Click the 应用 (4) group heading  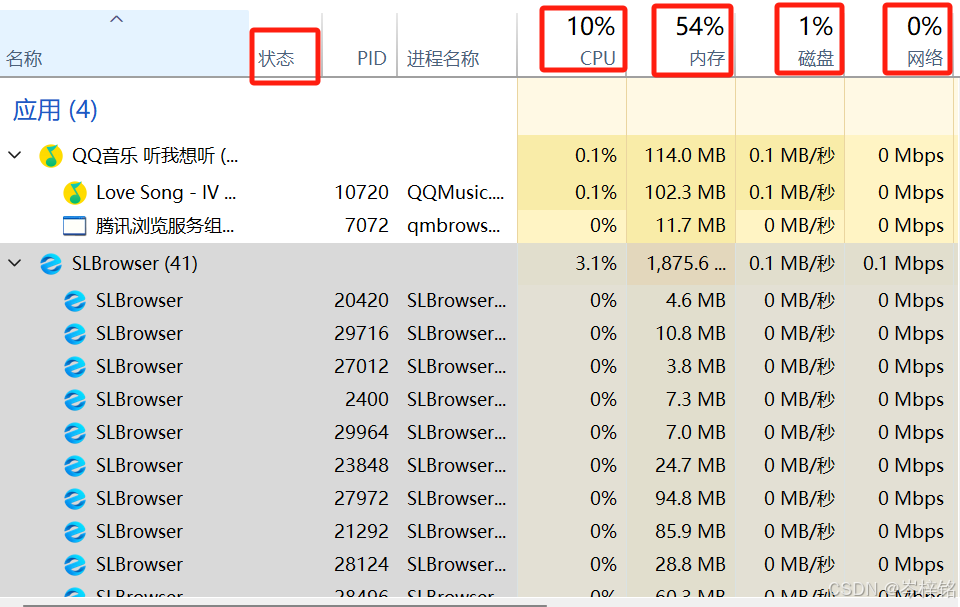click(55, 110)
